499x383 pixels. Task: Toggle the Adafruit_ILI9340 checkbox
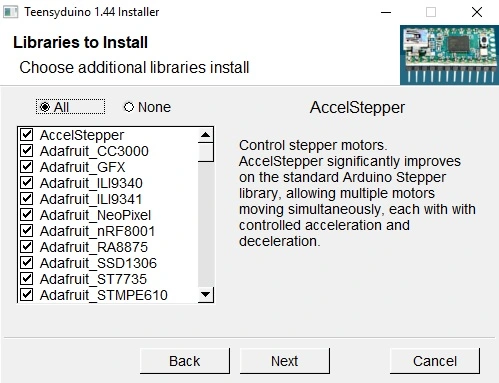click(26, 183)
